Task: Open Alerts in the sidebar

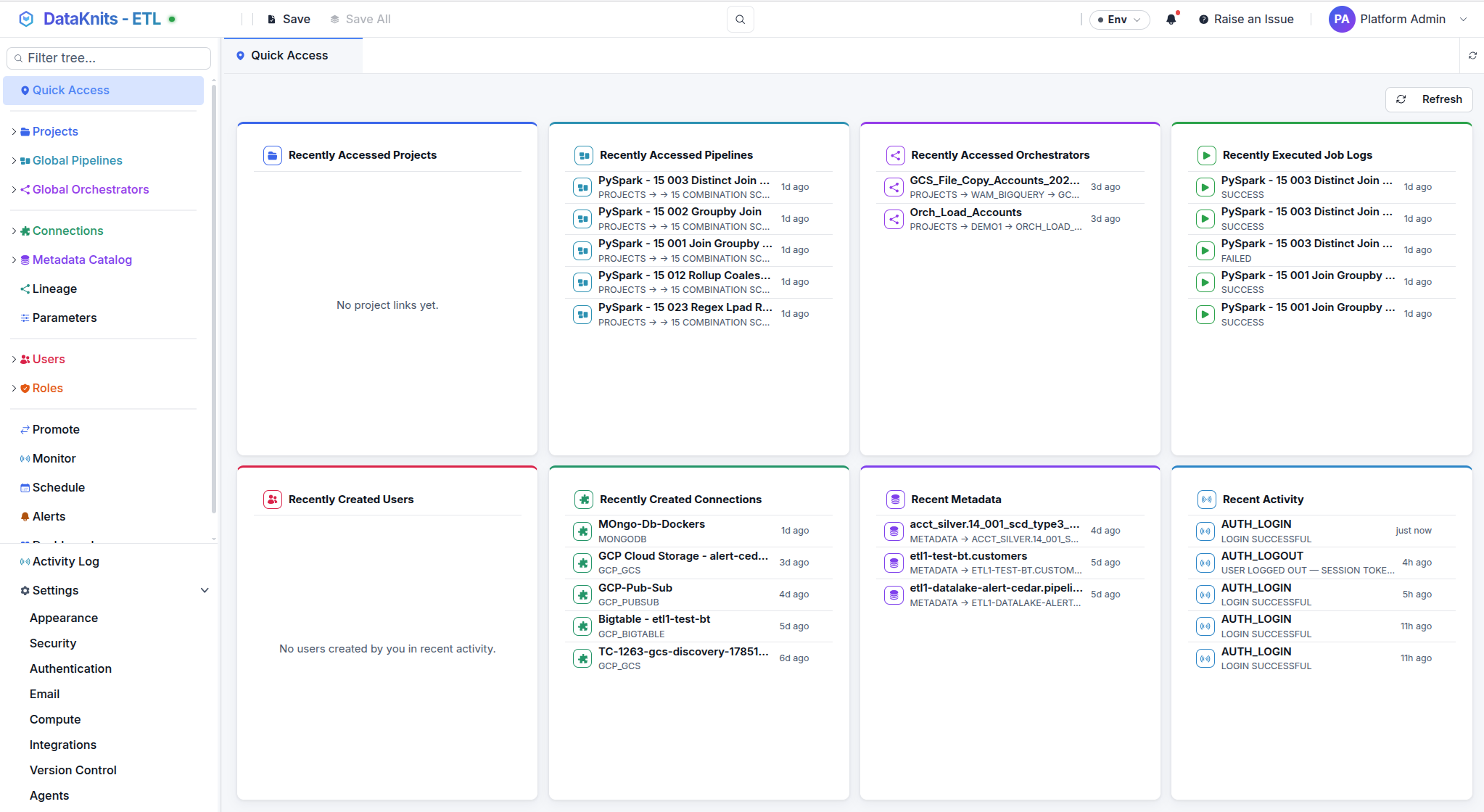Action: (x=49, y=516)
